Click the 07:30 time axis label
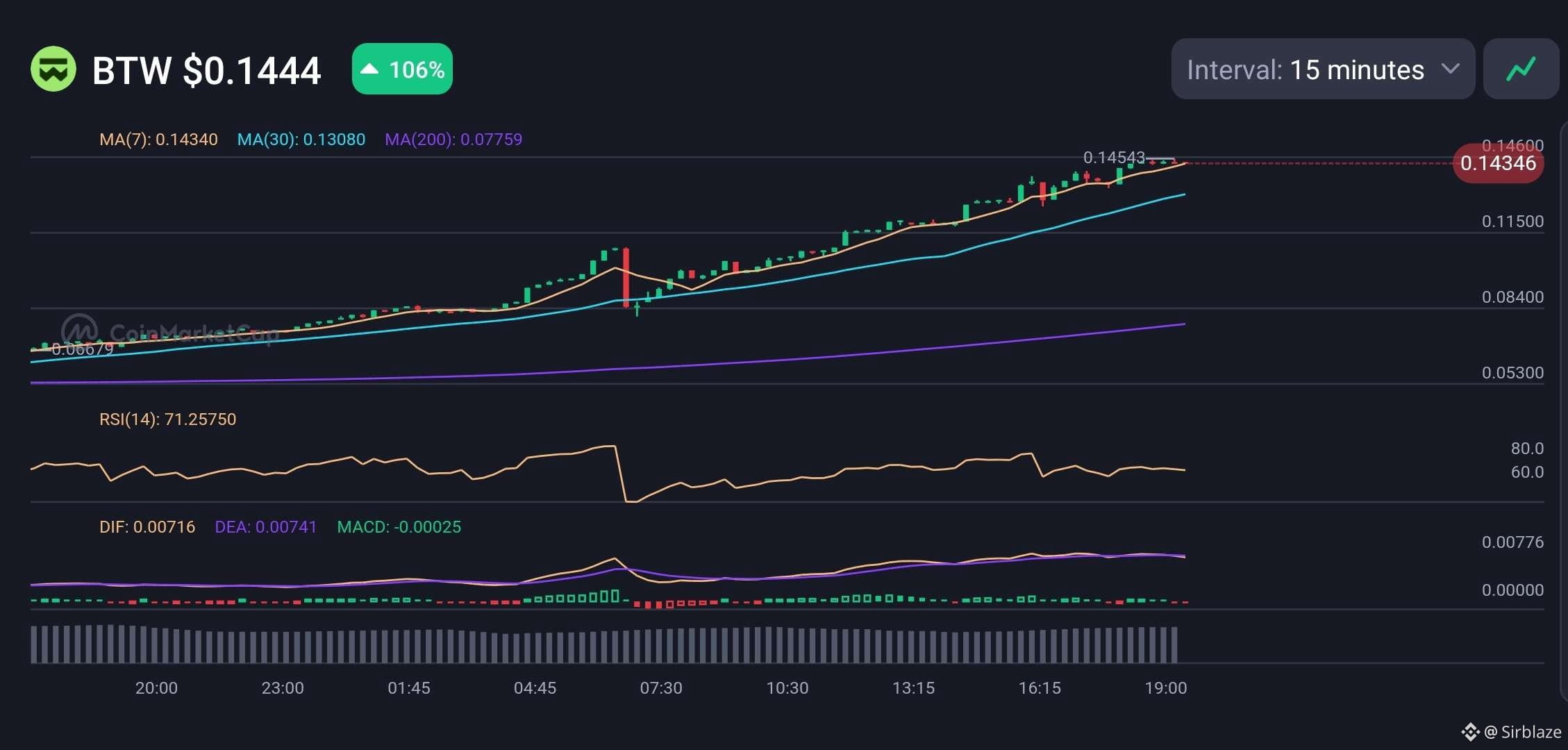This screenshot has width=1568, height=750. point(661,688)
